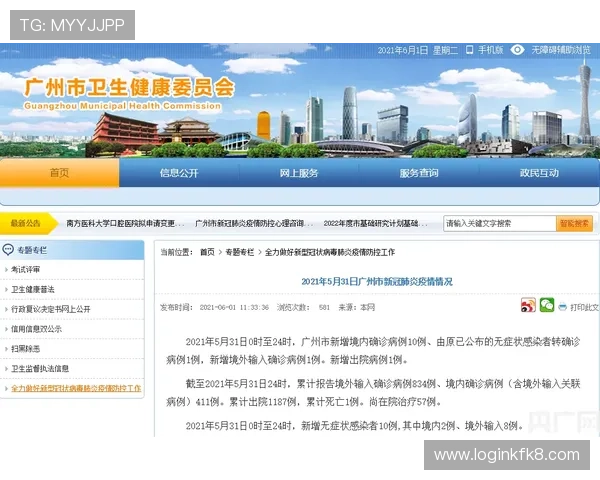Image resolution: width=600 pixels, height=480 pixels.
Task: Open 信用信息双公示 sidebar item
Action: tap(36, 329)
